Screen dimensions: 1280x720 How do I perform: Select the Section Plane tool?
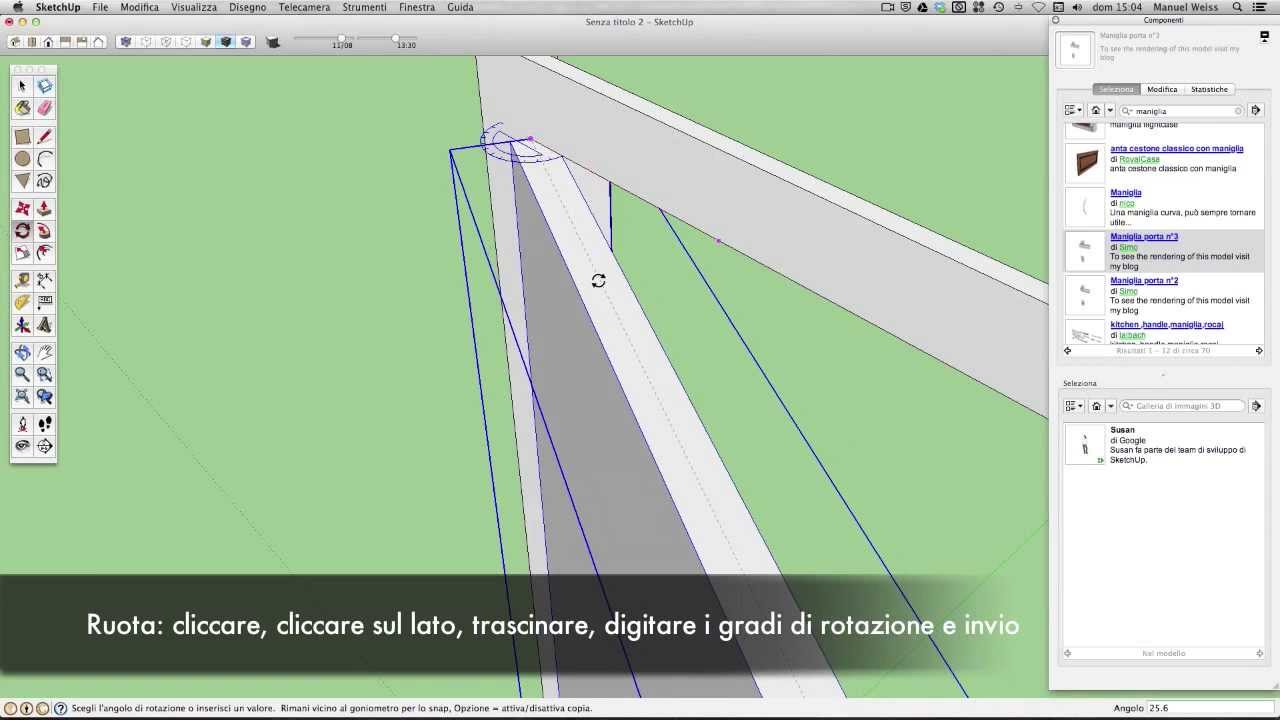44,447
